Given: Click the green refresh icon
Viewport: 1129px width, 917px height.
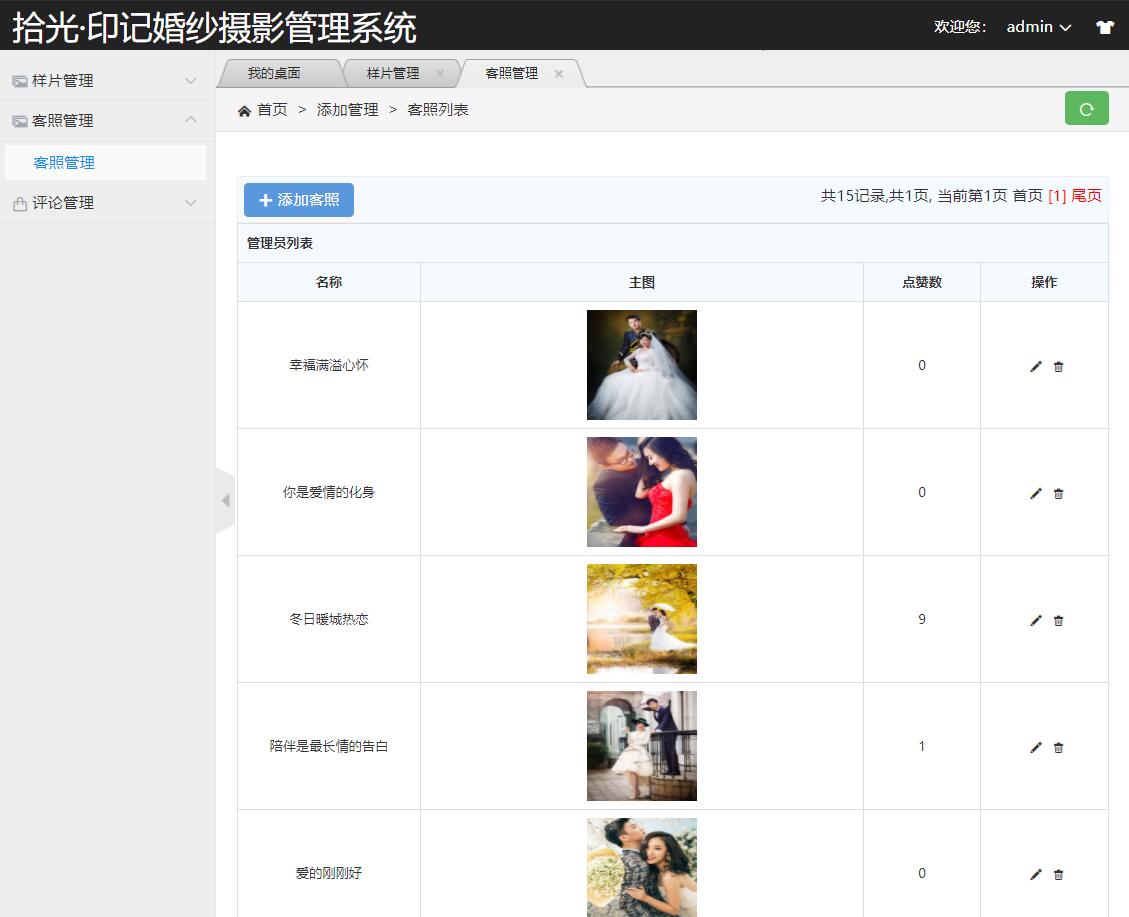Looking at the screenshot, I should 1087,108.
